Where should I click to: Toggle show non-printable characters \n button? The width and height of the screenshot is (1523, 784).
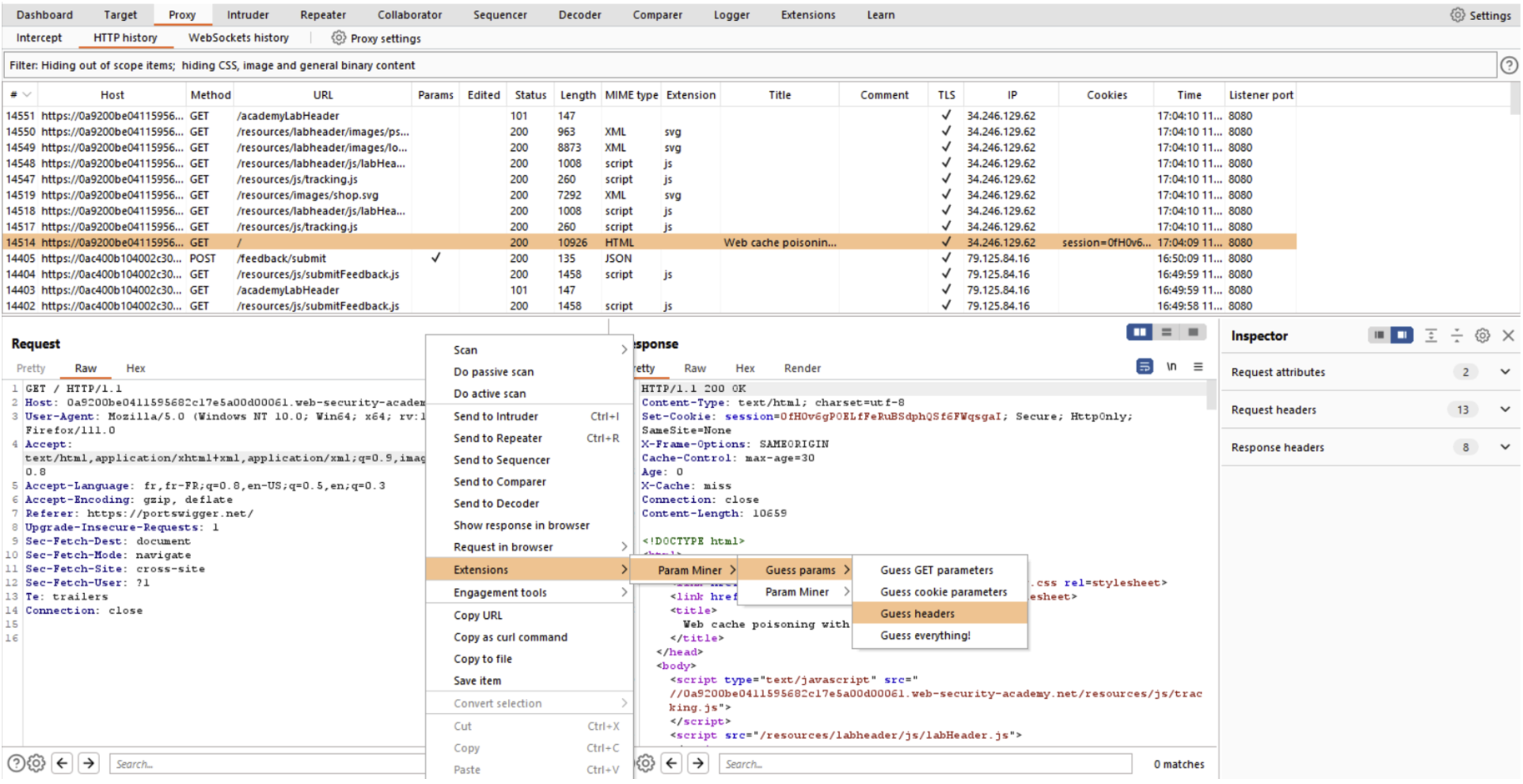1171,367
